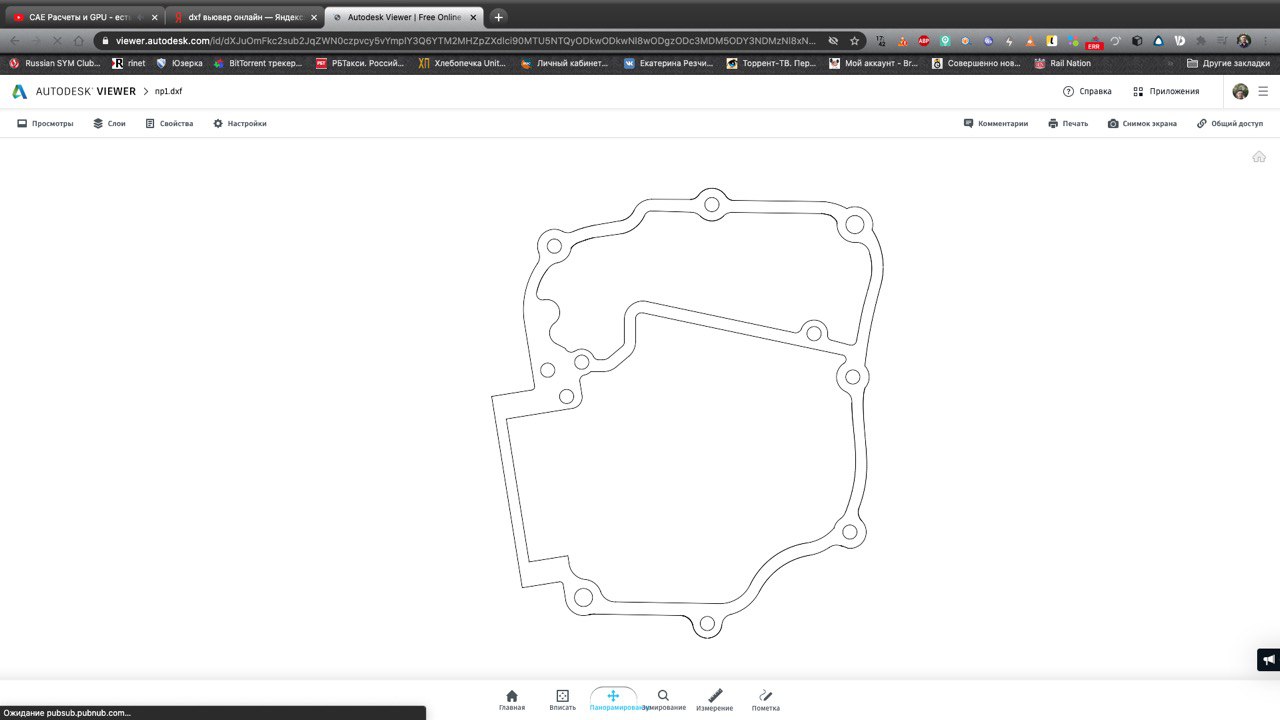Open the Торрент-ТВ bookmark

coord(771,63)
